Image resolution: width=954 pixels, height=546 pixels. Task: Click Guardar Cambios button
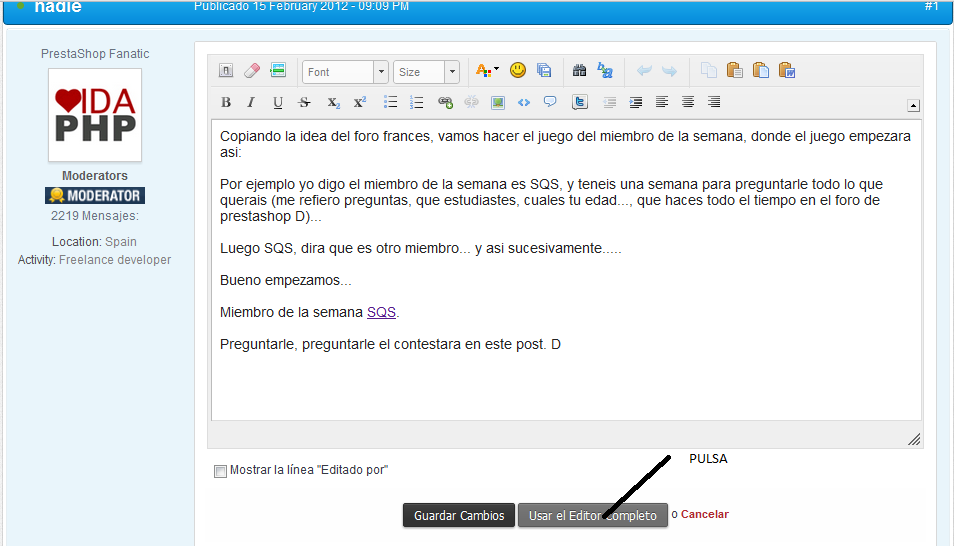pos(459,515)
